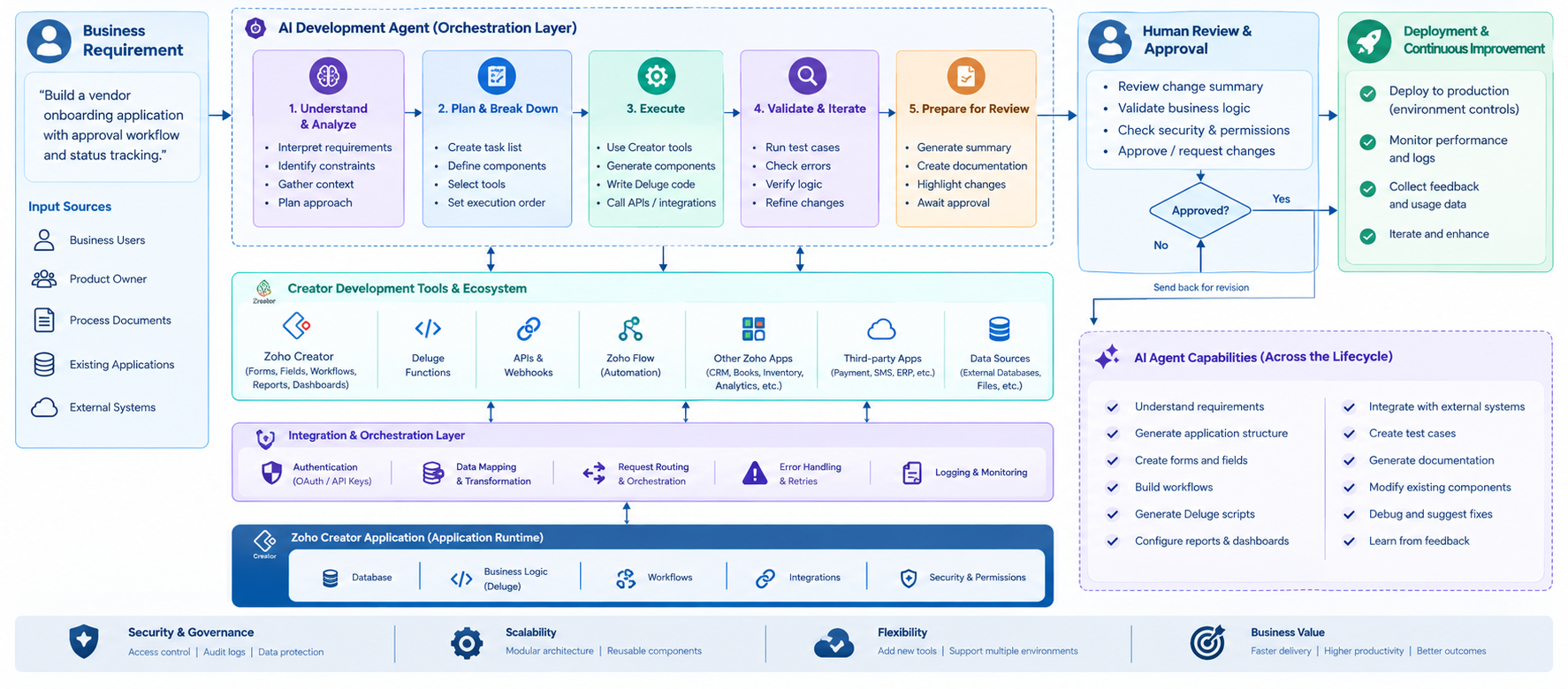Viewport: 1568px width, 689px height.
Task: Select the checklist icon above Plan & Break Down
Action: click(497, 76)
